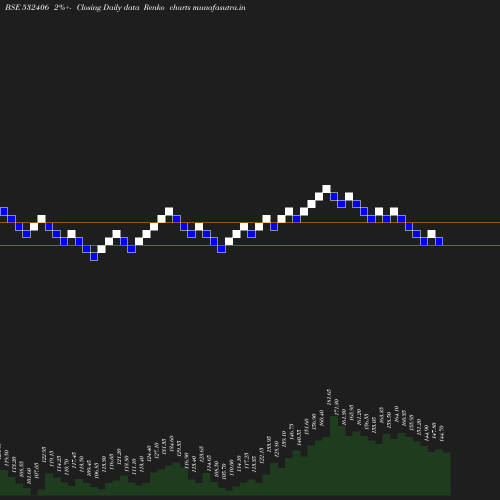Click the 171.80 price label
The height and width of the screenshot is (500, 500).
[x=336, y=407]
